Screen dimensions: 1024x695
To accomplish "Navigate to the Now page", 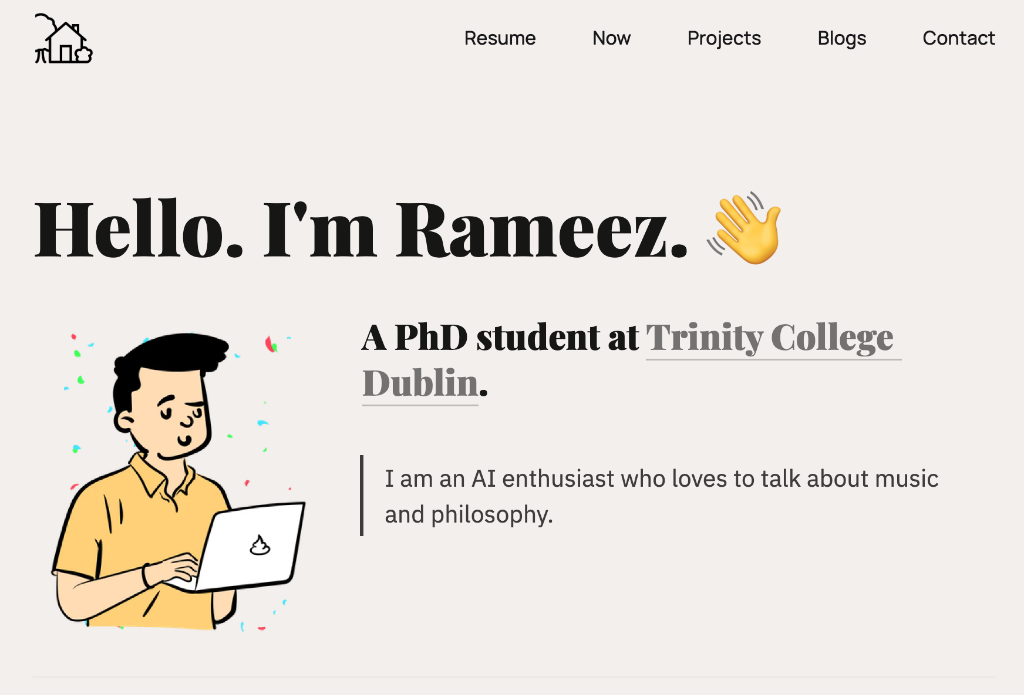I will [611, 38].
